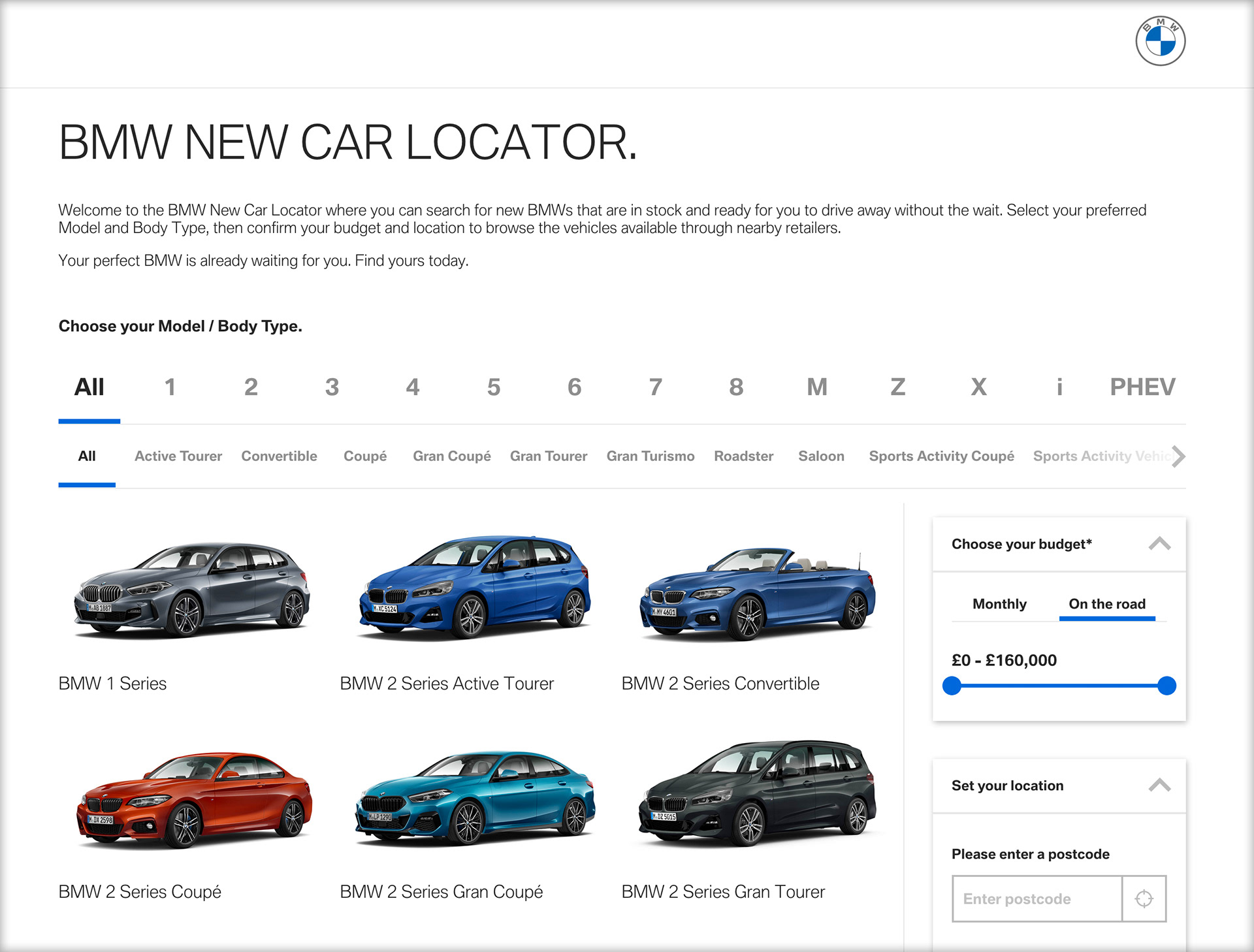Open the grey BMW 1 Series thumbnail
Screen dimensions: 1254x952
click(x=191, y=591)
